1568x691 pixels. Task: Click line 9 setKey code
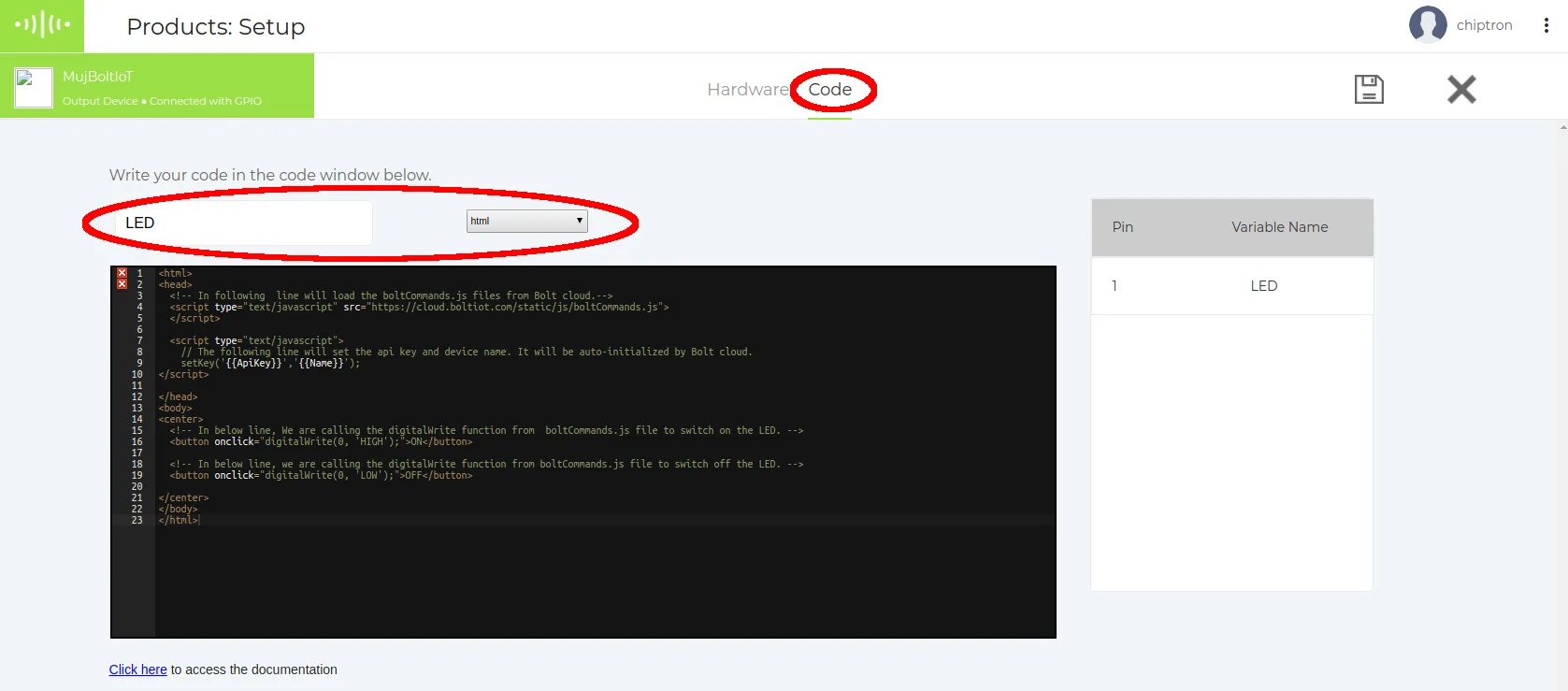point(270,364)
